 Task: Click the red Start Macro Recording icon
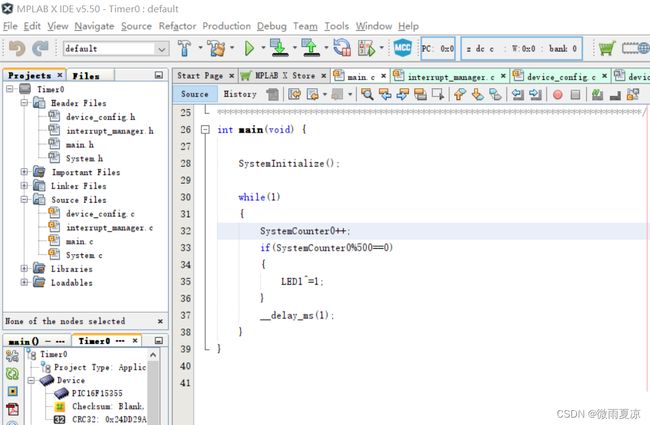click(558, 95)
